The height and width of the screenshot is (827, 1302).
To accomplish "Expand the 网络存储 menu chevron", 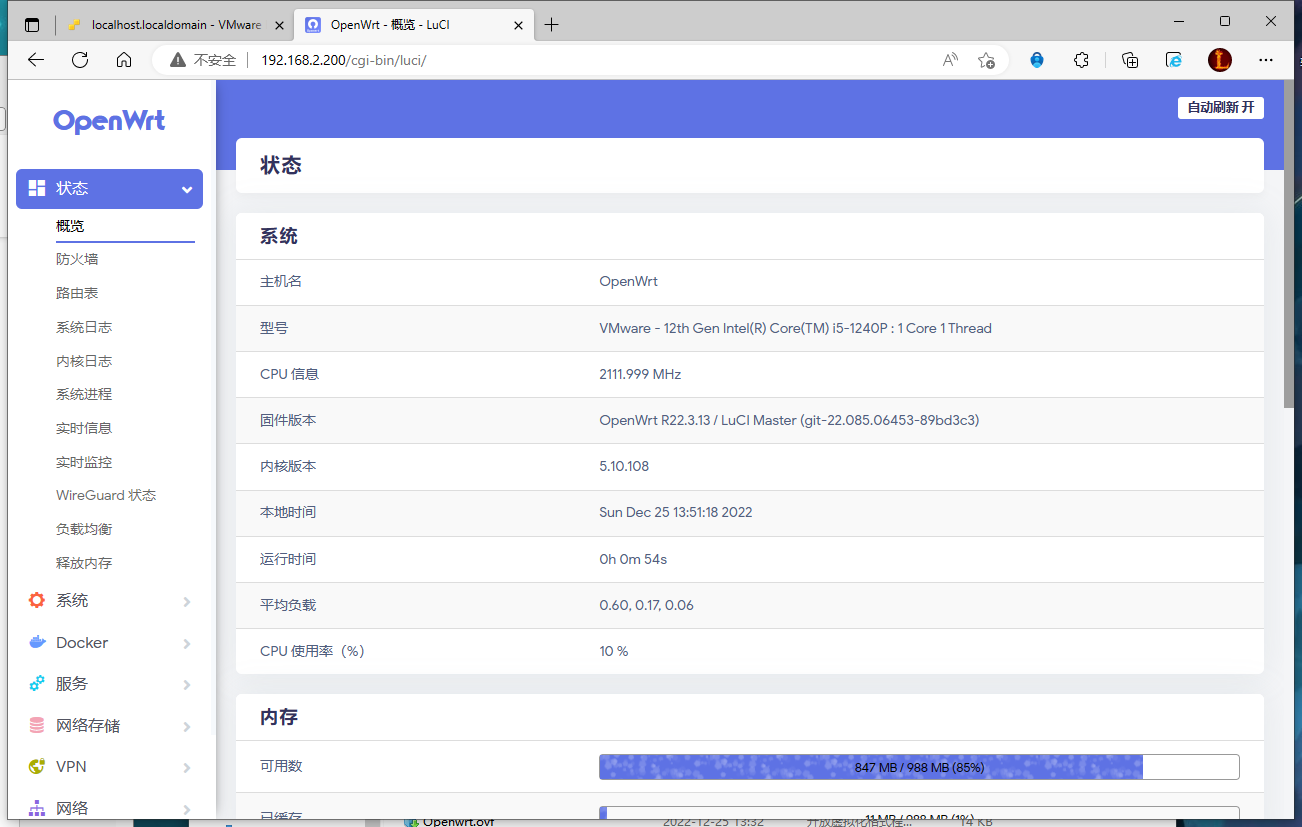I will (x=187, y=726).
